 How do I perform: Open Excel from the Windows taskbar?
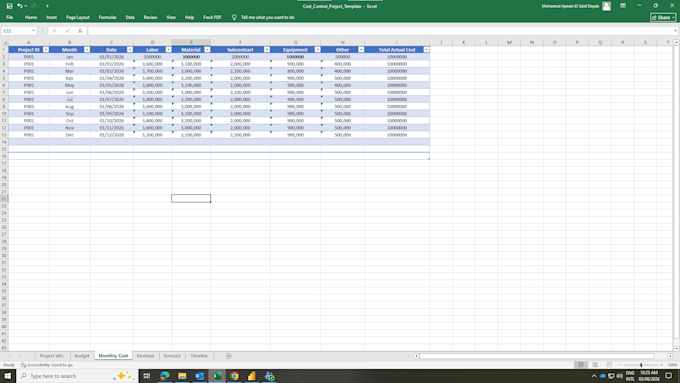click(217, 376)
